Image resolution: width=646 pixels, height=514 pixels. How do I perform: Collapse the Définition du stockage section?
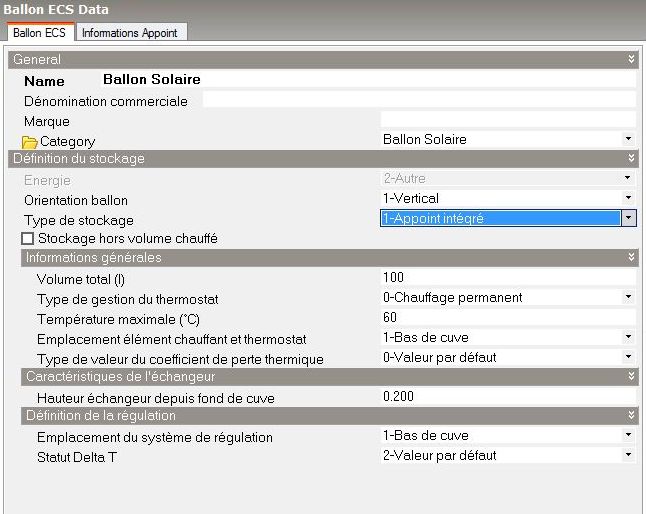pyautogui.click(x=631, y=158)
